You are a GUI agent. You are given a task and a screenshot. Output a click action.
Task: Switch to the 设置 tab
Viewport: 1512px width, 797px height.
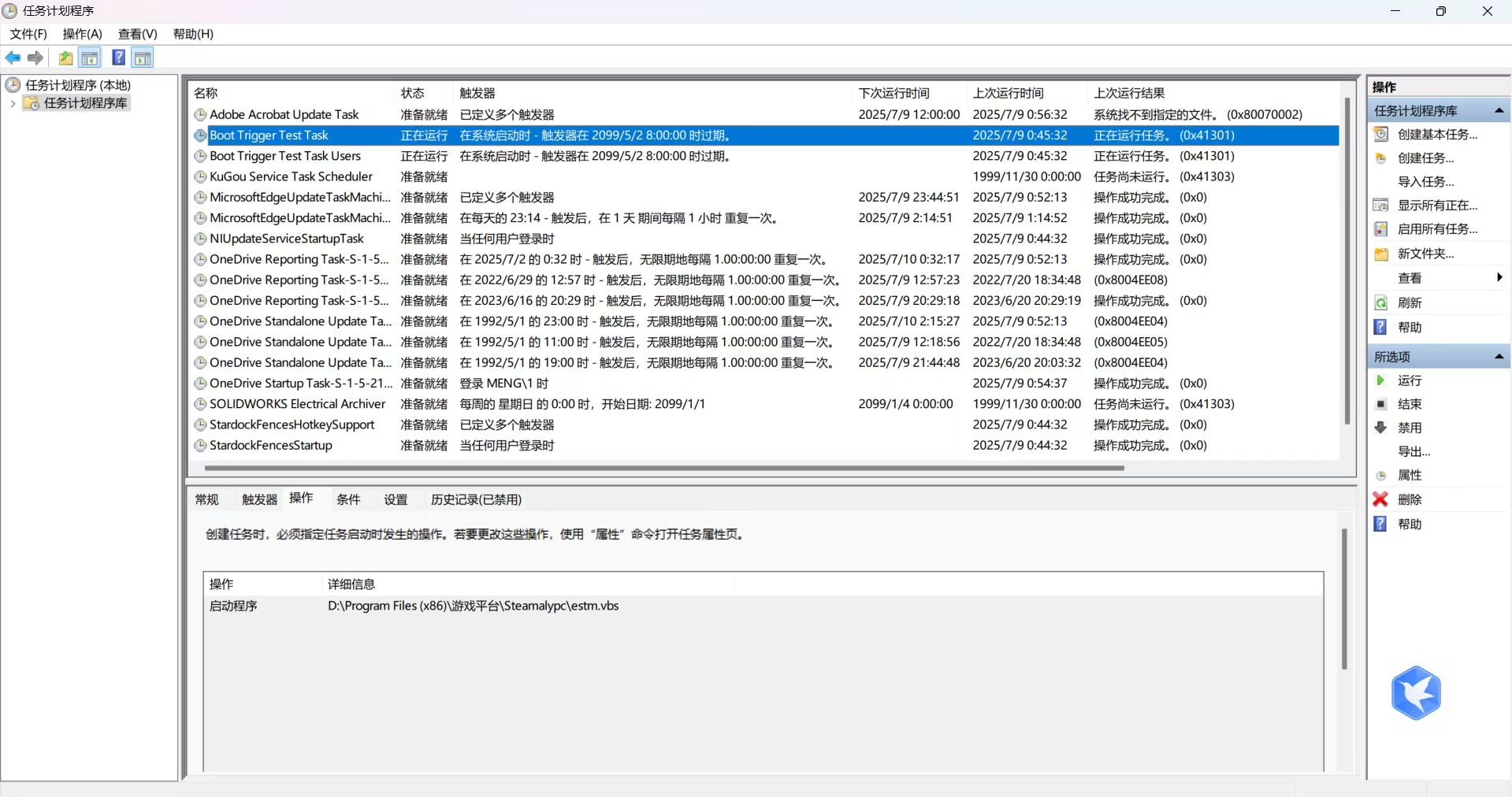pos(396,499)
